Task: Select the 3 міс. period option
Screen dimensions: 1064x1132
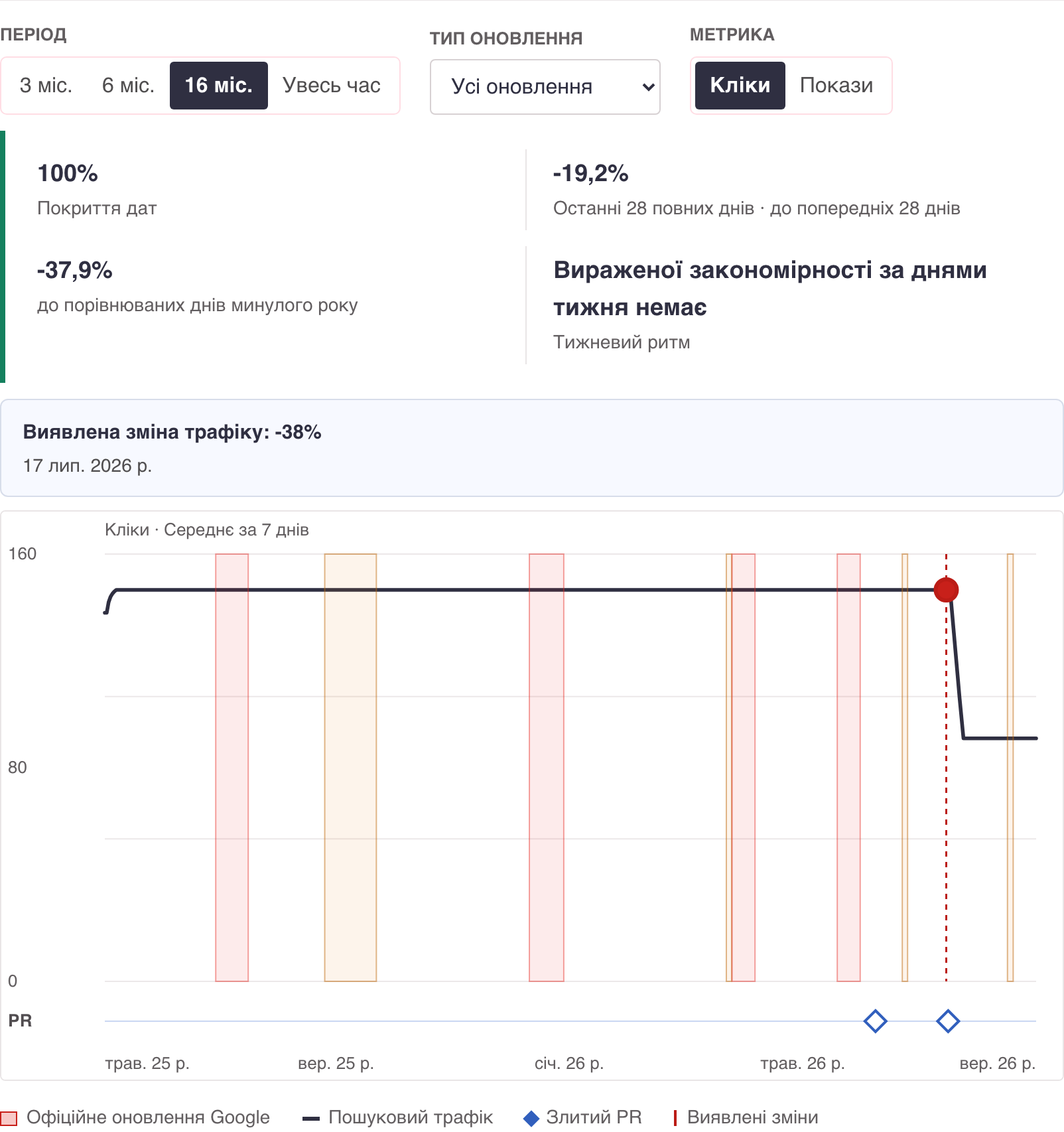Action: 46,86
